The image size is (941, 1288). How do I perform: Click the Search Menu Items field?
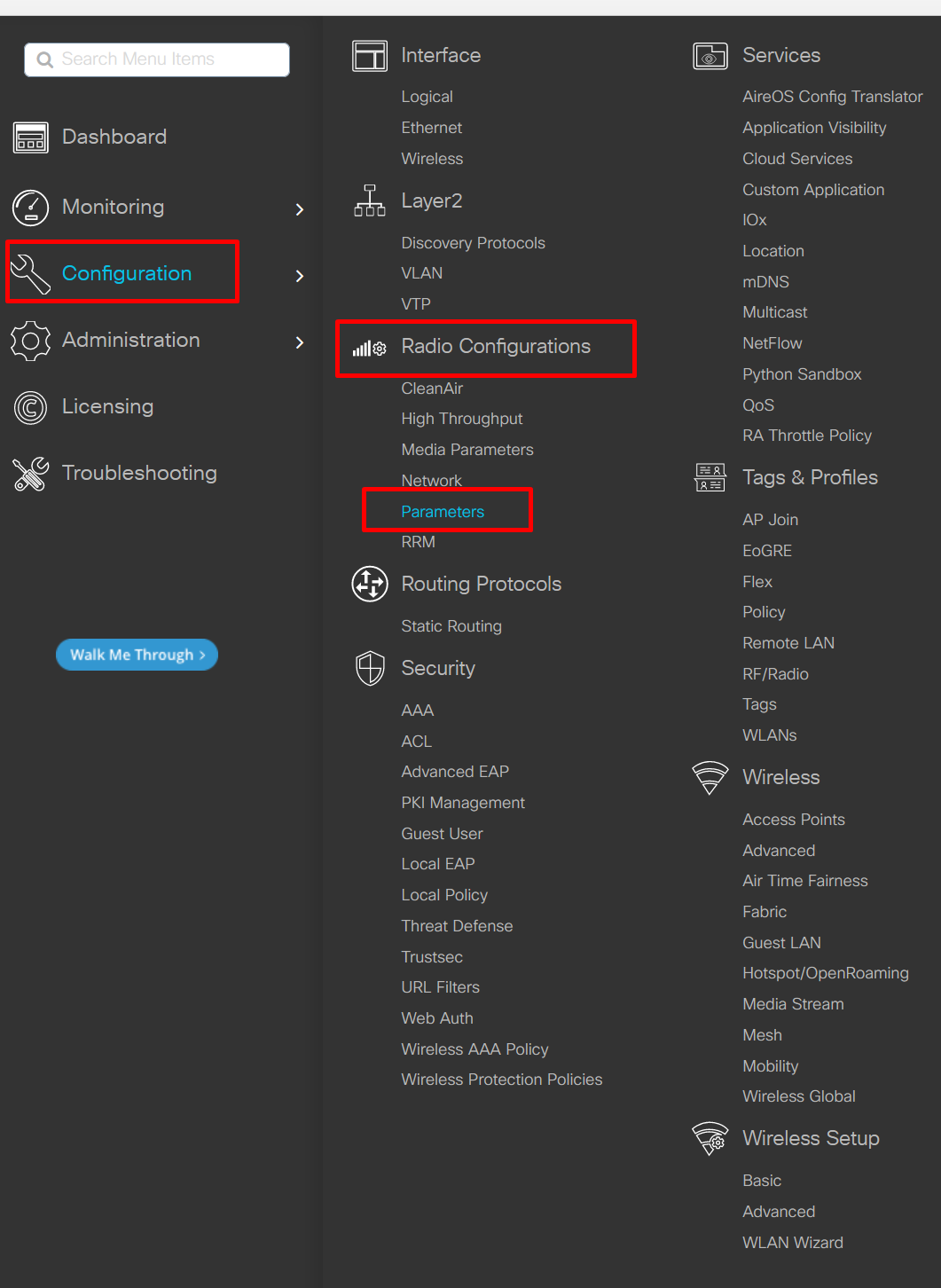(156, 59)
